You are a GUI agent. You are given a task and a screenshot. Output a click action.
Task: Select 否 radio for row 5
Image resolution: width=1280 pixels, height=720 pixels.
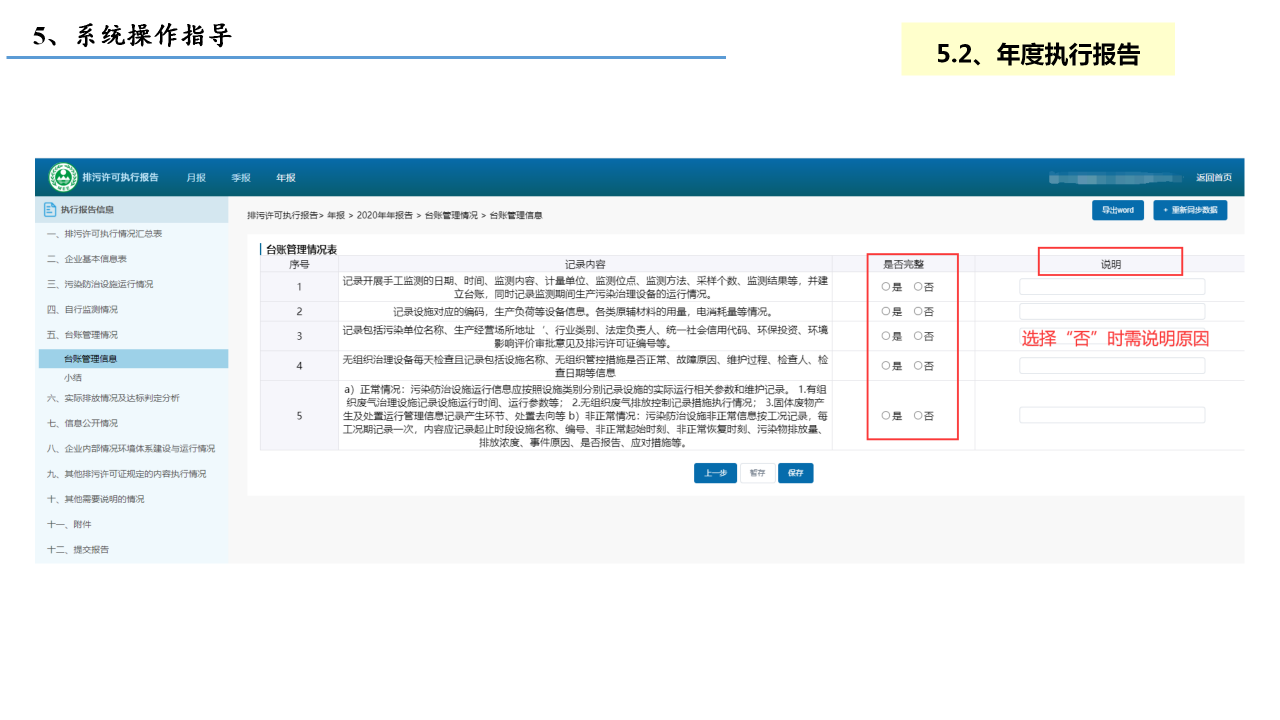click(x=918, y=416)
